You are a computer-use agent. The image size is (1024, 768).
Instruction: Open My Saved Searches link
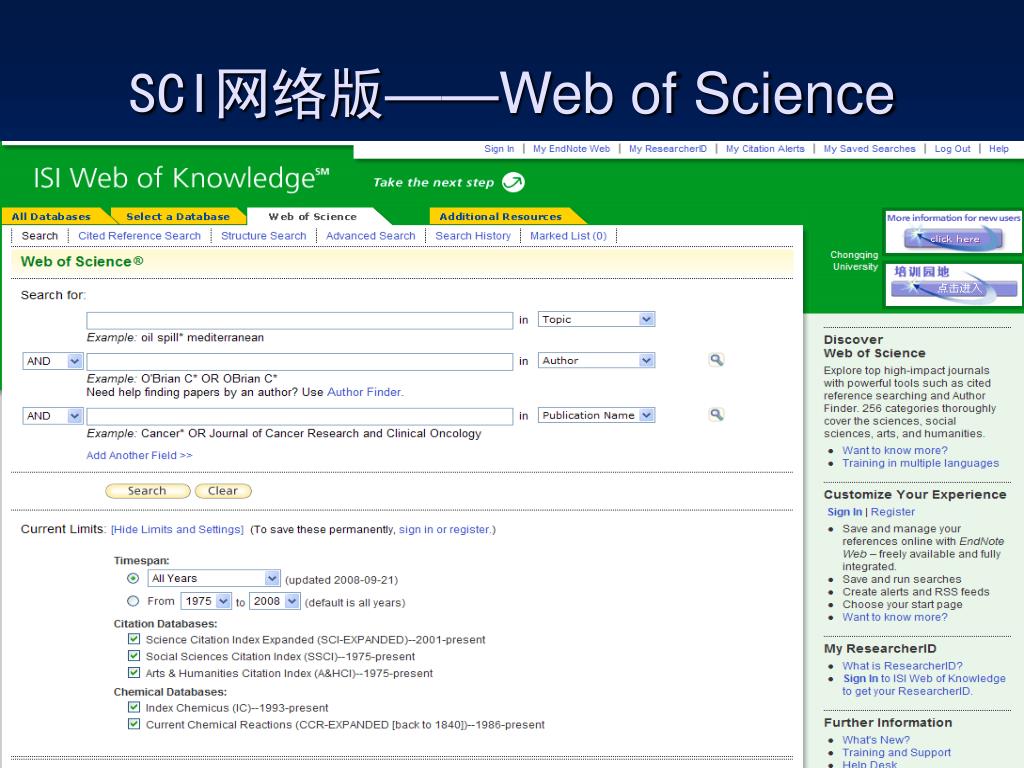(869, 149)
